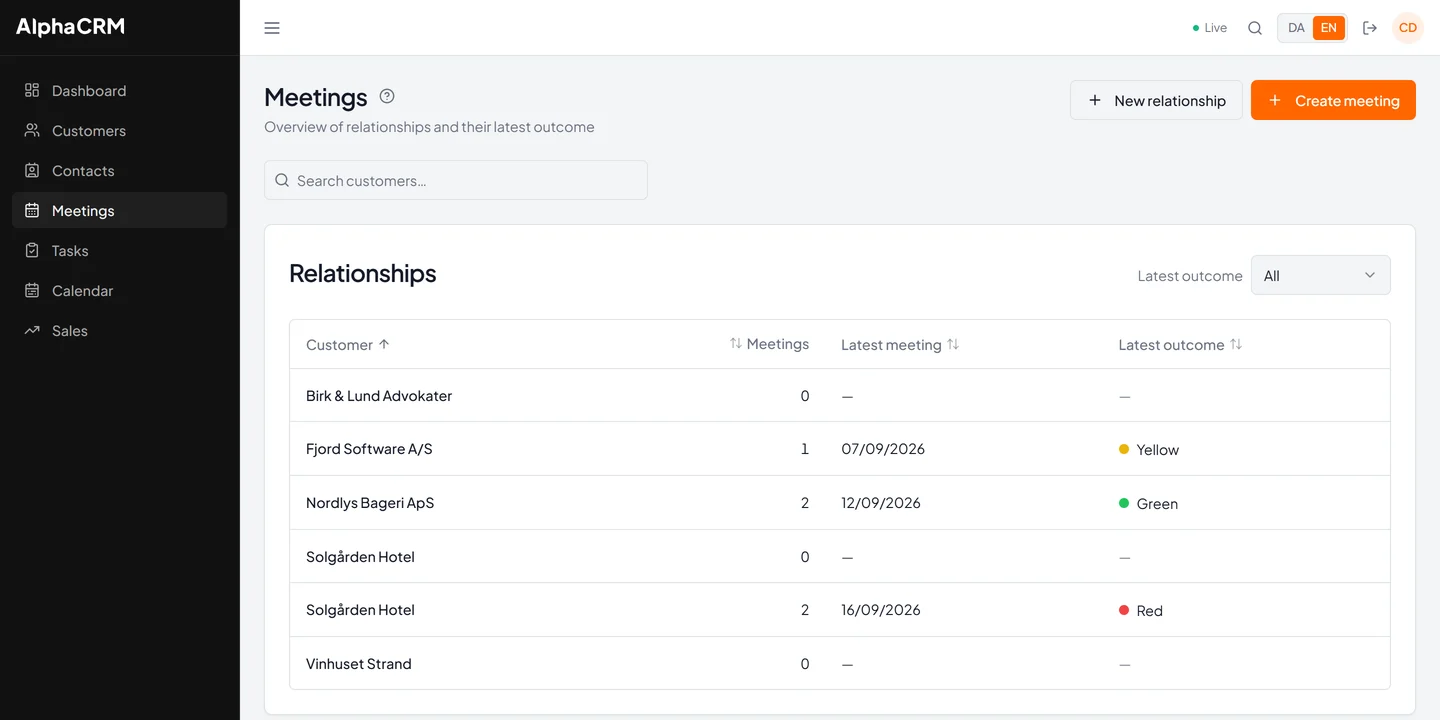Expand the Latest outcome filter dropdown
This screenshot has height=720, width=1440.
click(x=1320, y=275)
